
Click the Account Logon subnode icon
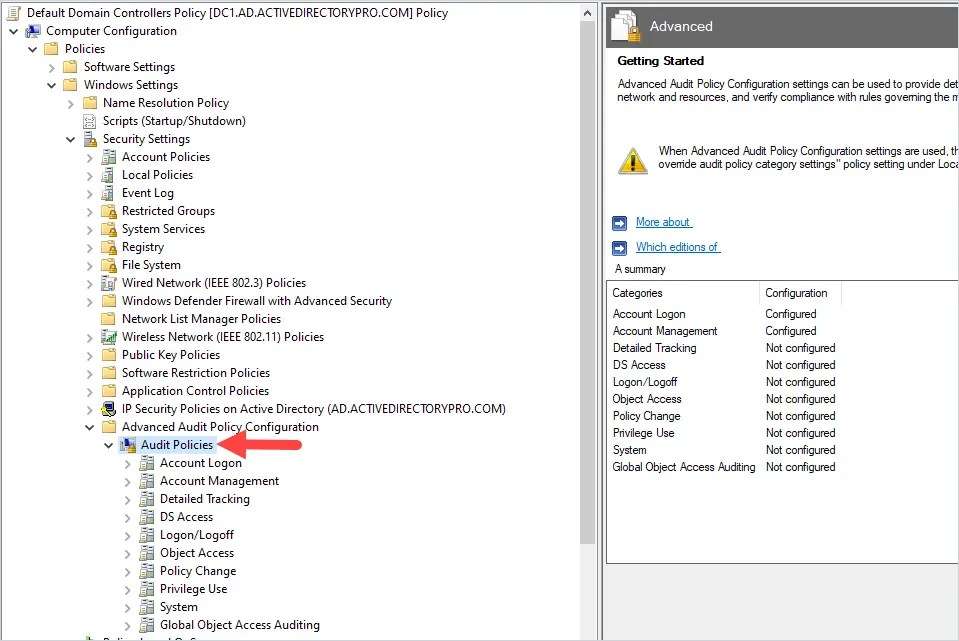[148, 462]
